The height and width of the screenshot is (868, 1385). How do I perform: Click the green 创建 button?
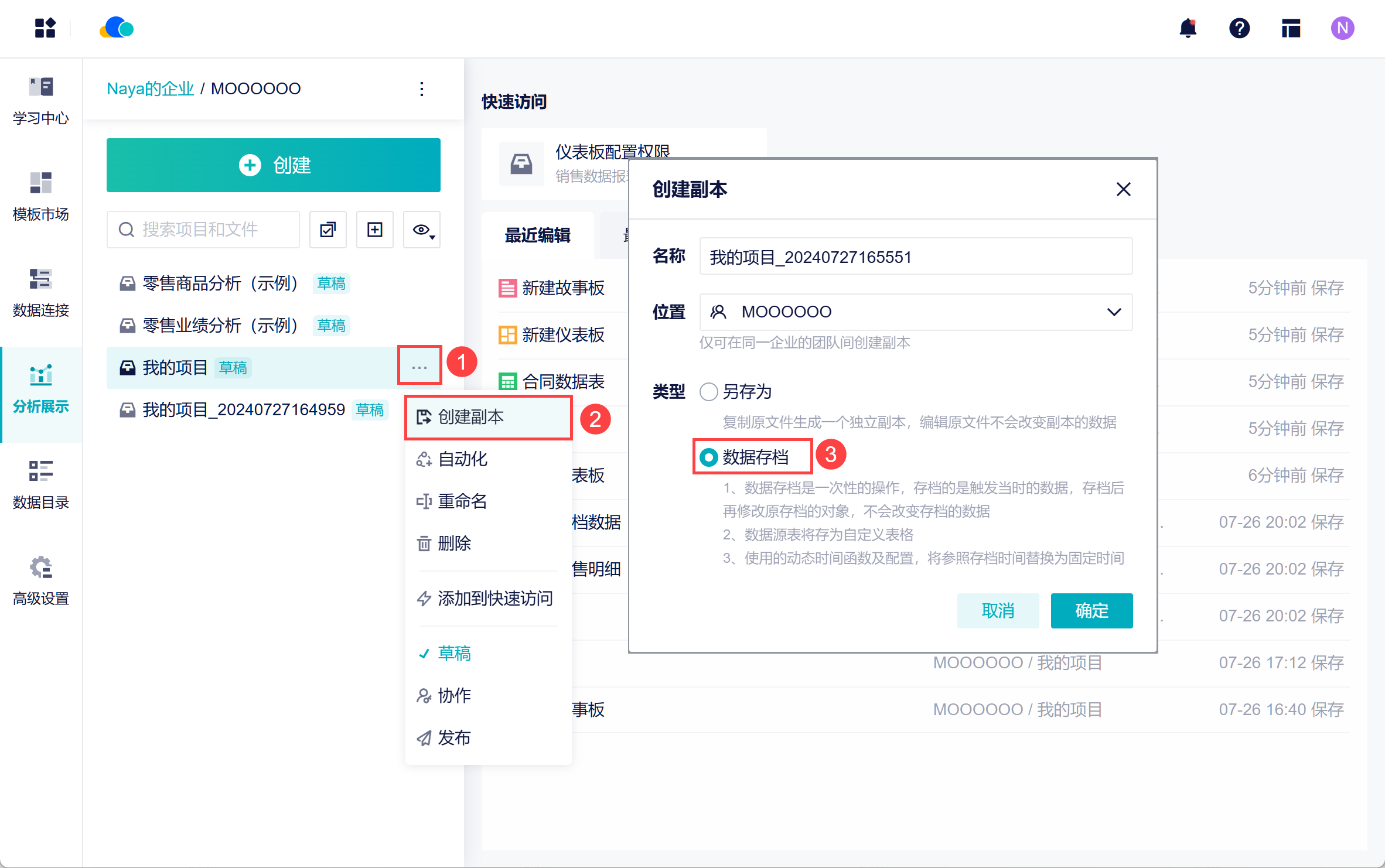coord(274,165)
